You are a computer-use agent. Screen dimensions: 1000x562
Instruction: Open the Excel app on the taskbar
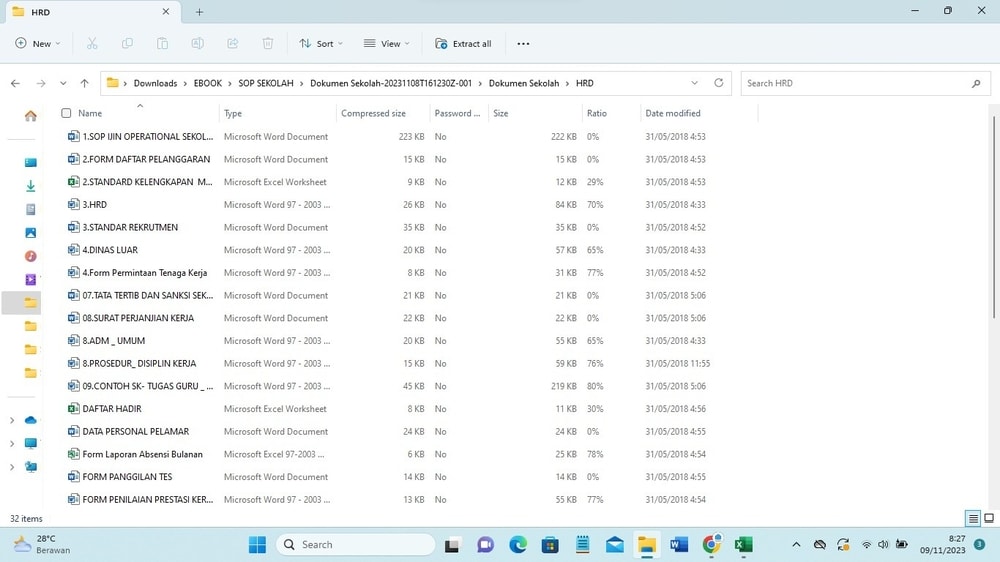coord(743,545)
